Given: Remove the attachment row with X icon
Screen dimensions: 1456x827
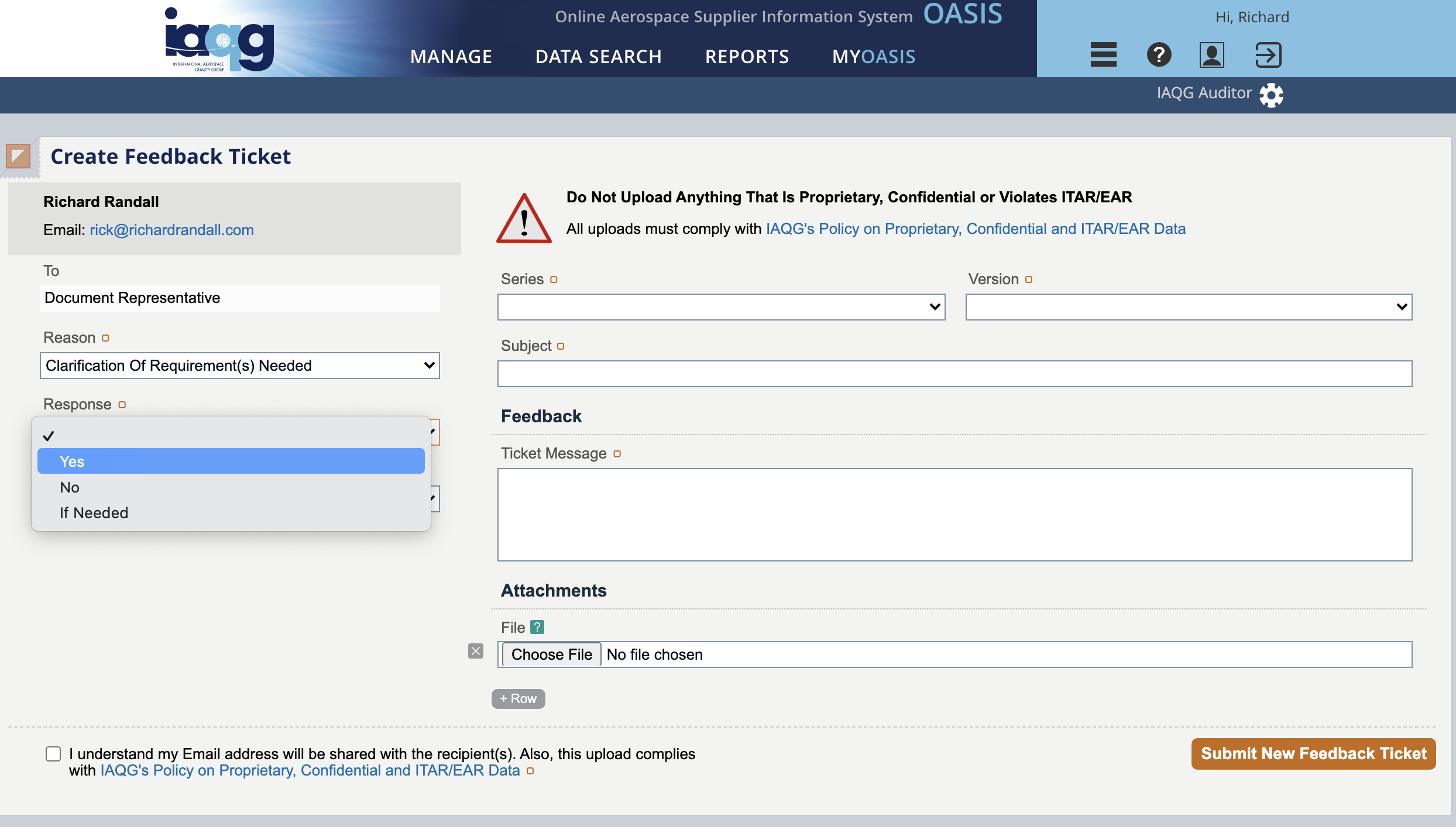Looking at the screenshot, I should point(476,651).
